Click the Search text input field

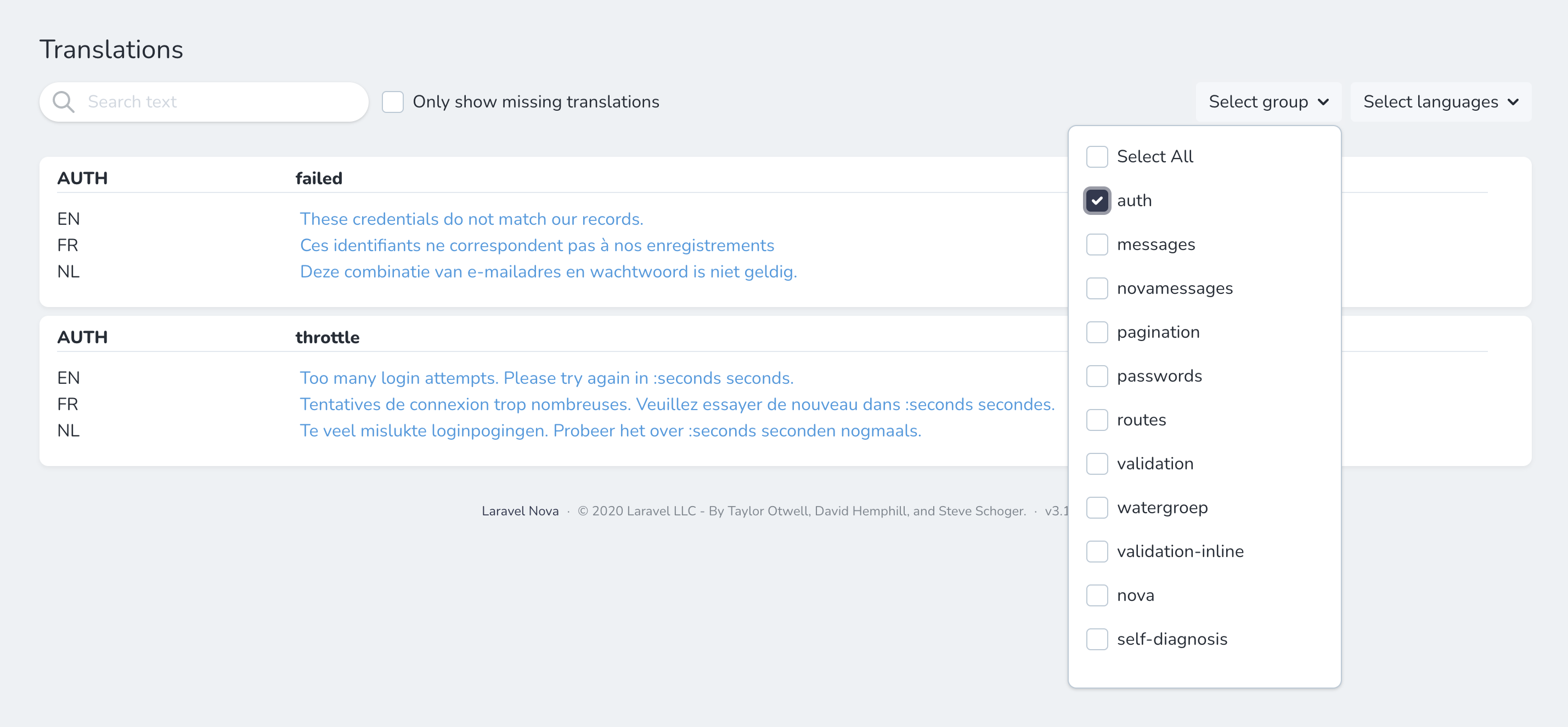pyautogui.click(x=219, y=101)
